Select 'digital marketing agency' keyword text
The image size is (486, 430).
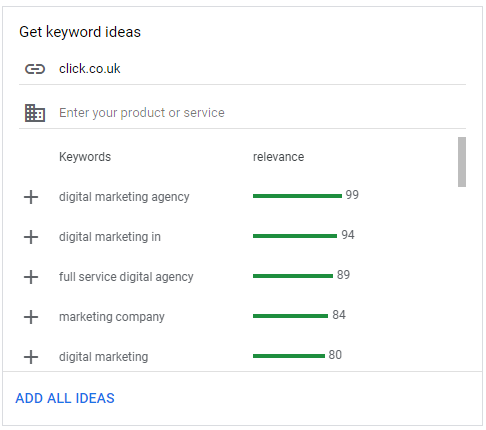124,197
